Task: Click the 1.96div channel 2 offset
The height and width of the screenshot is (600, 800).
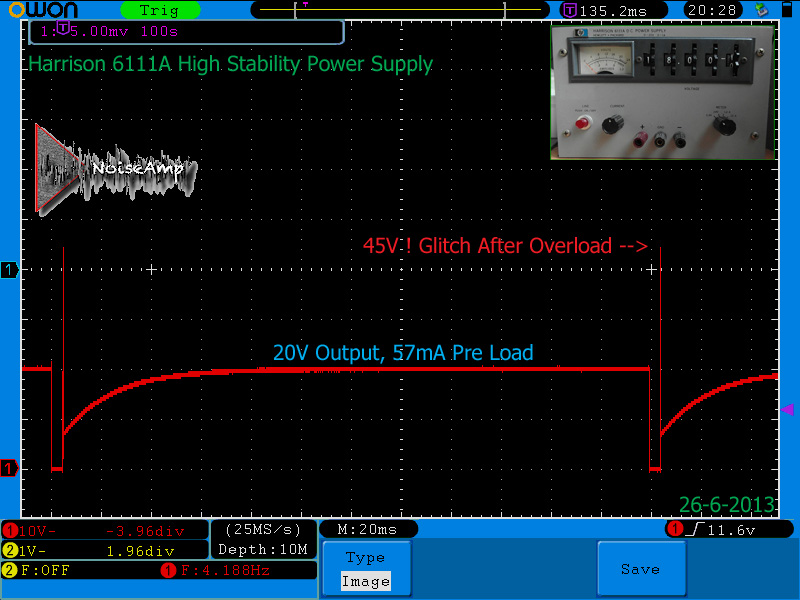Action: [x=140, y=551]
